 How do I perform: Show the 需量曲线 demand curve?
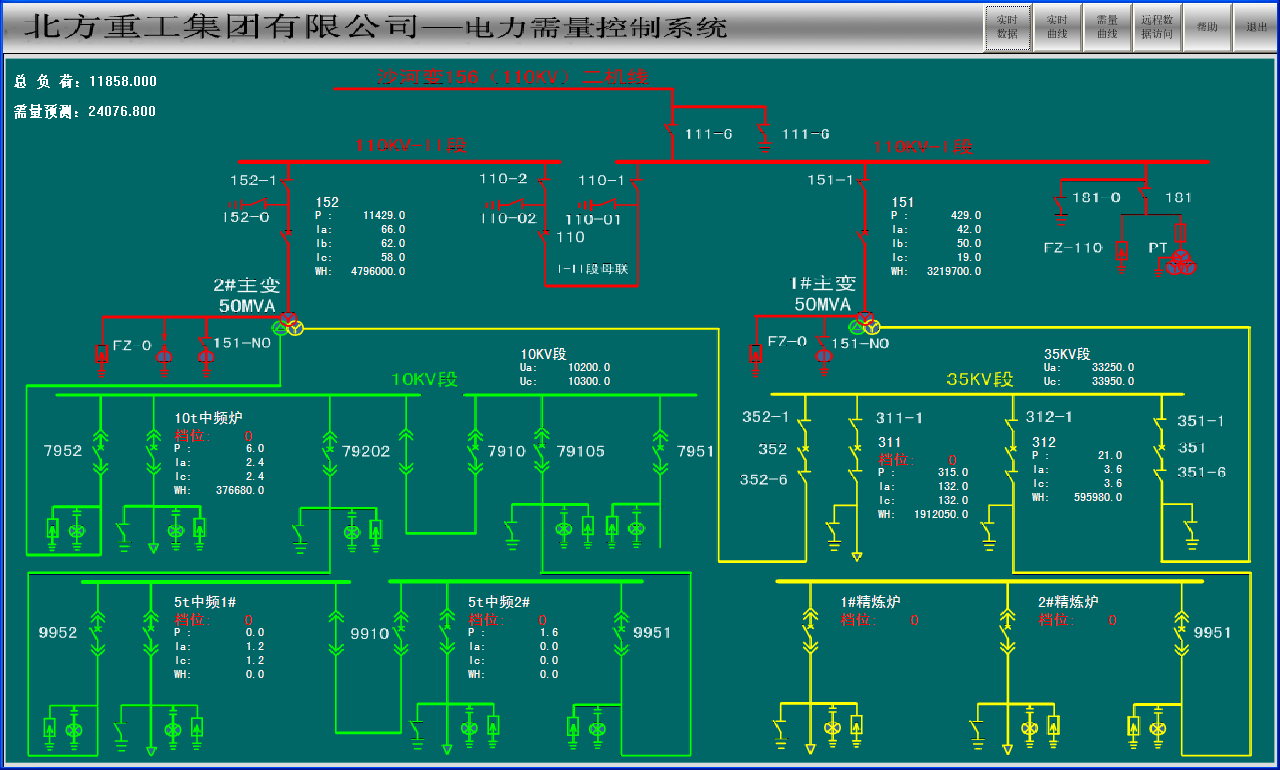tap(1107, 27)
